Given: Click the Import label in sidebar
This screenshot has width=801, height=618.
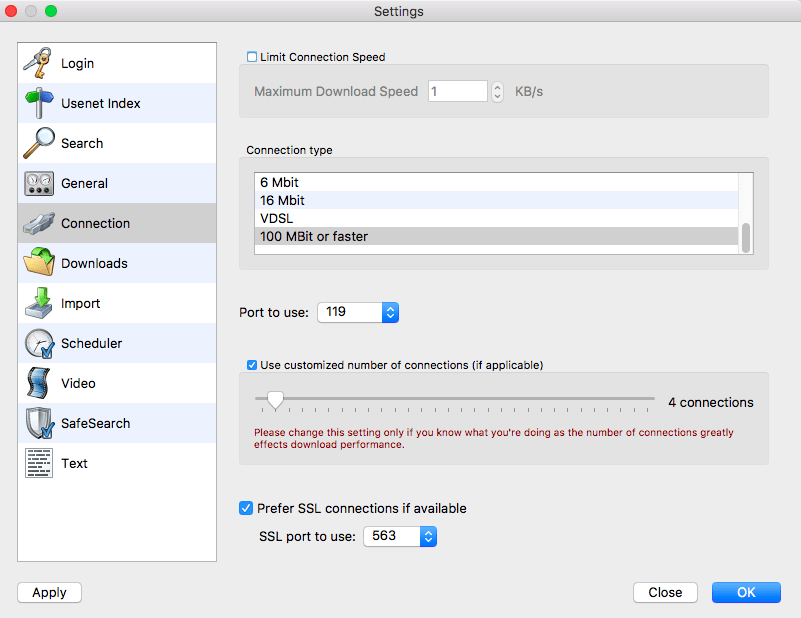Looking at the screenshot, I should click(x=80, y=303).
